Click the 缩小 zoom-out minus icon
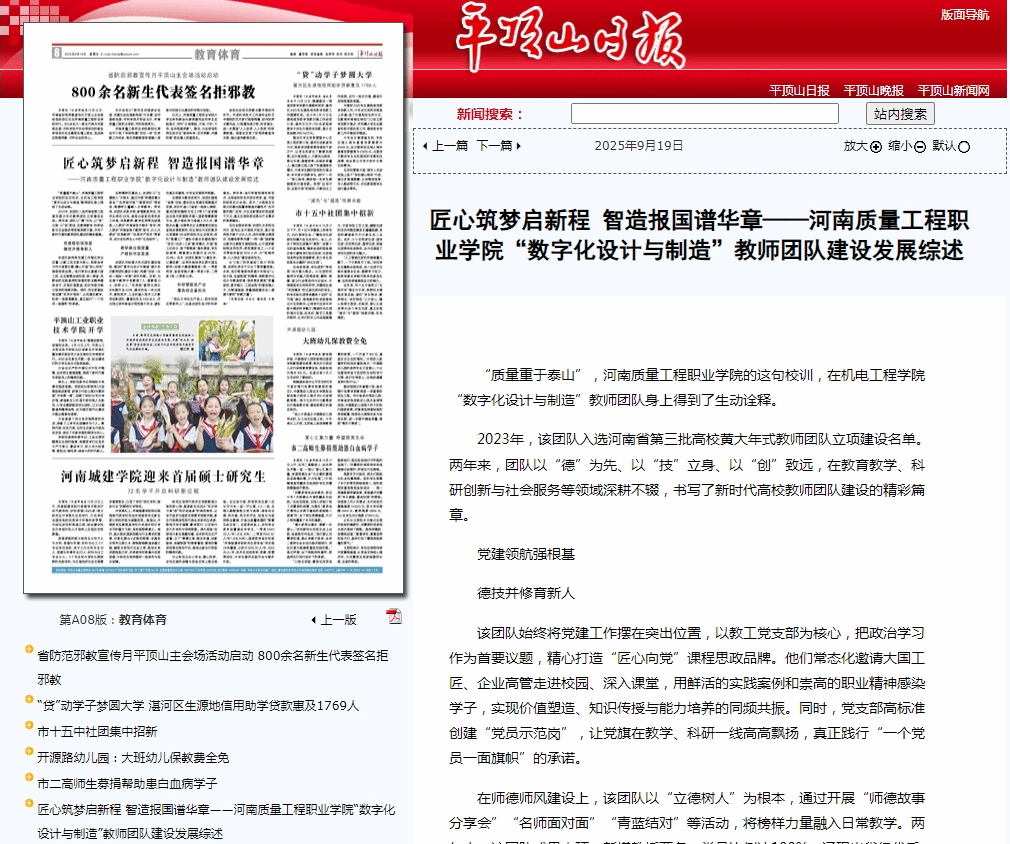Screen dimensions: 1010x844 (x=920, y=147)
